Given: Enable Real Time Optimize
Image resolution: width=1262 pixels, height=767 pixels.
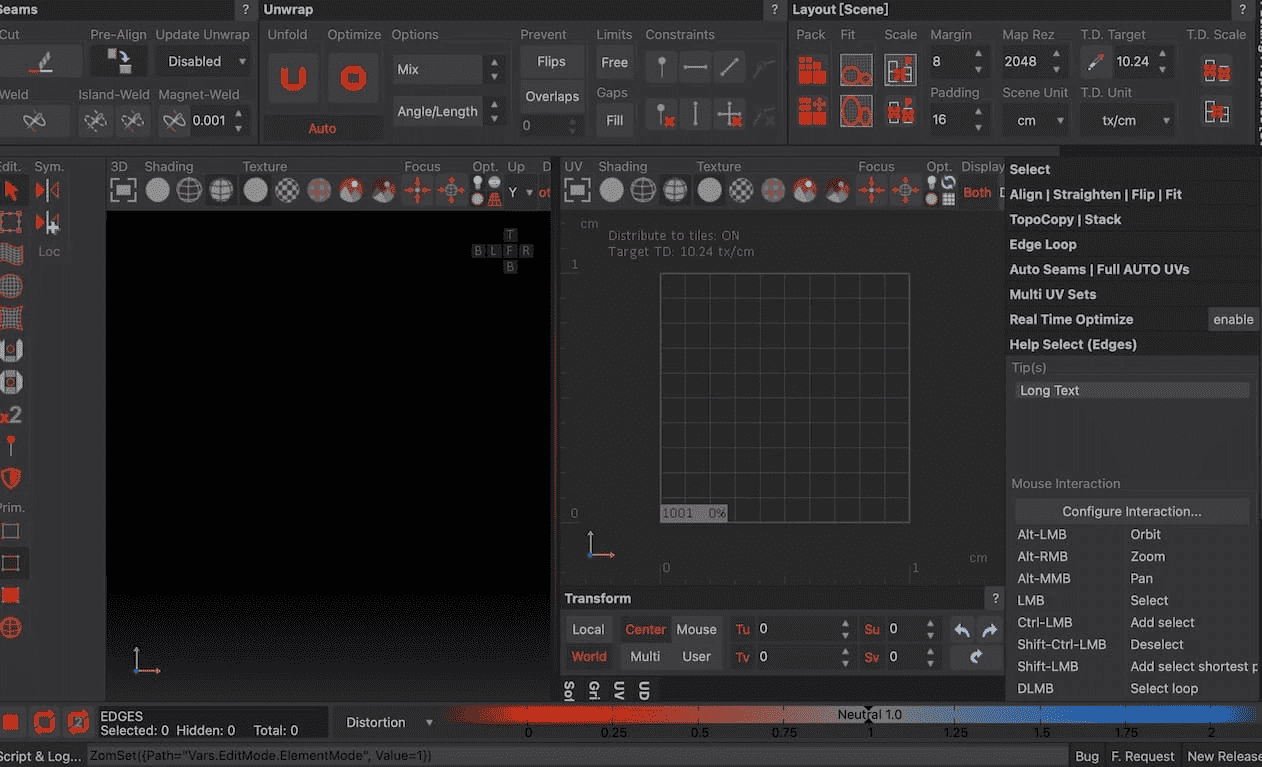Looking at the screenshot, I should pyautogui.click(x=1233, y=319).
